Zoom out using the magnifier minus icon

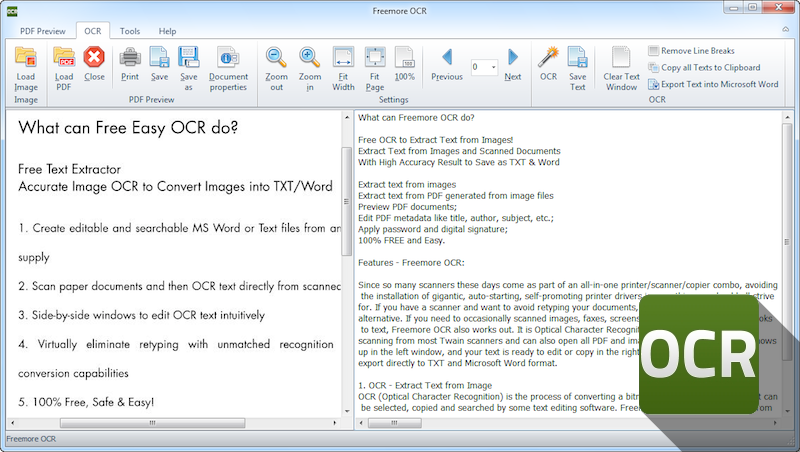tap(276, 57)
